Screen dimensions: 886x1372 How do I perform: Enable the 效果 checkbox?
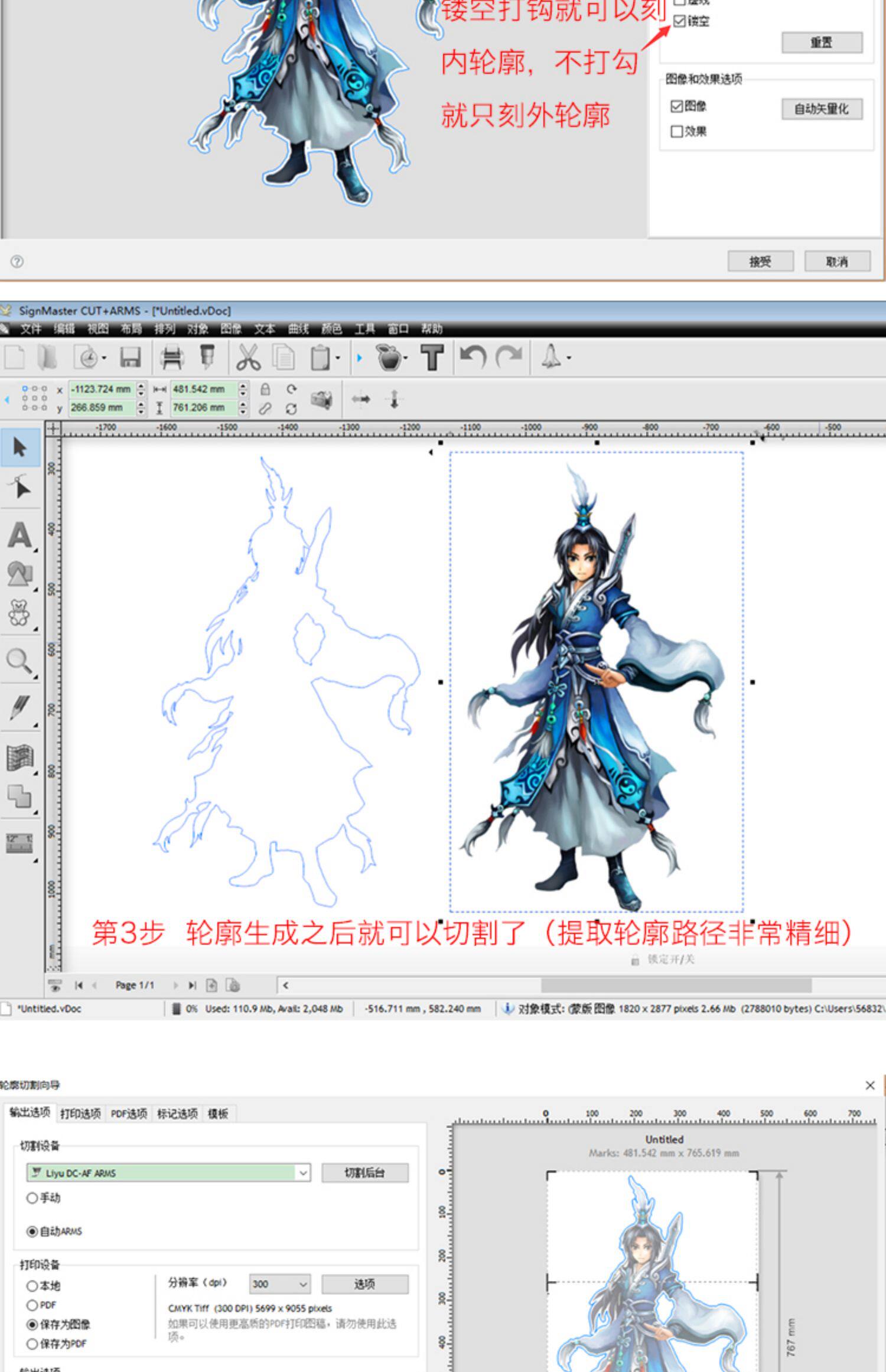click(x=677, y=131)
